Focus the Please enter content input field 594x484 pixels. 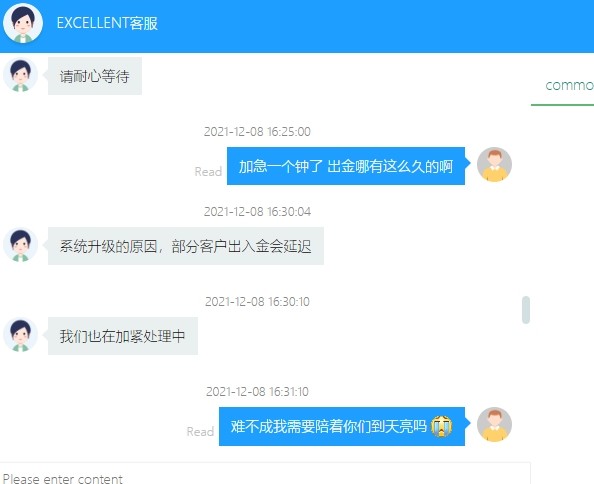click(x=265, y=473)
